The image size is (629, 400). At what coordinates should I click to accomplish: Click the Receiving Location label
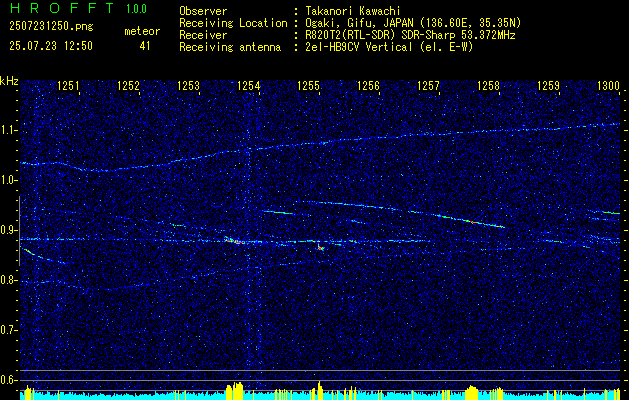click(x=233, y=23)
